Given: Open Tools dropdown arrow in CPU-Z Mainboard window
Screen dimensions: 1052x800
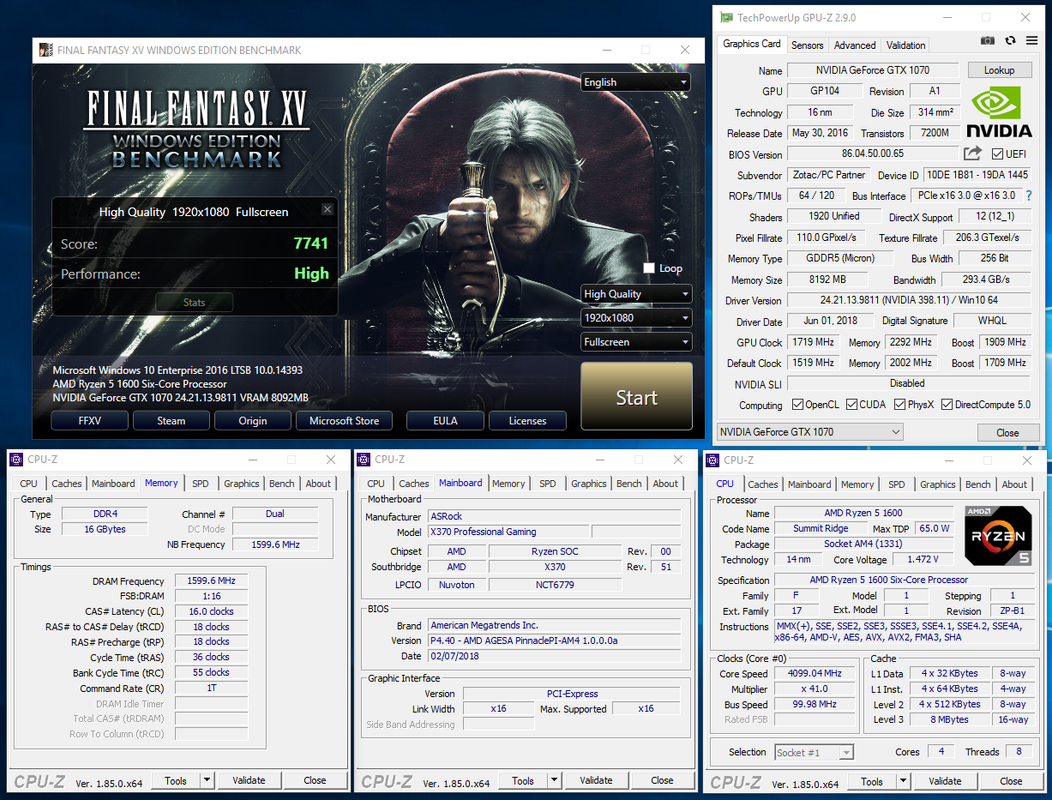Looking at the screenshot, I should click(x=554, y=780).
